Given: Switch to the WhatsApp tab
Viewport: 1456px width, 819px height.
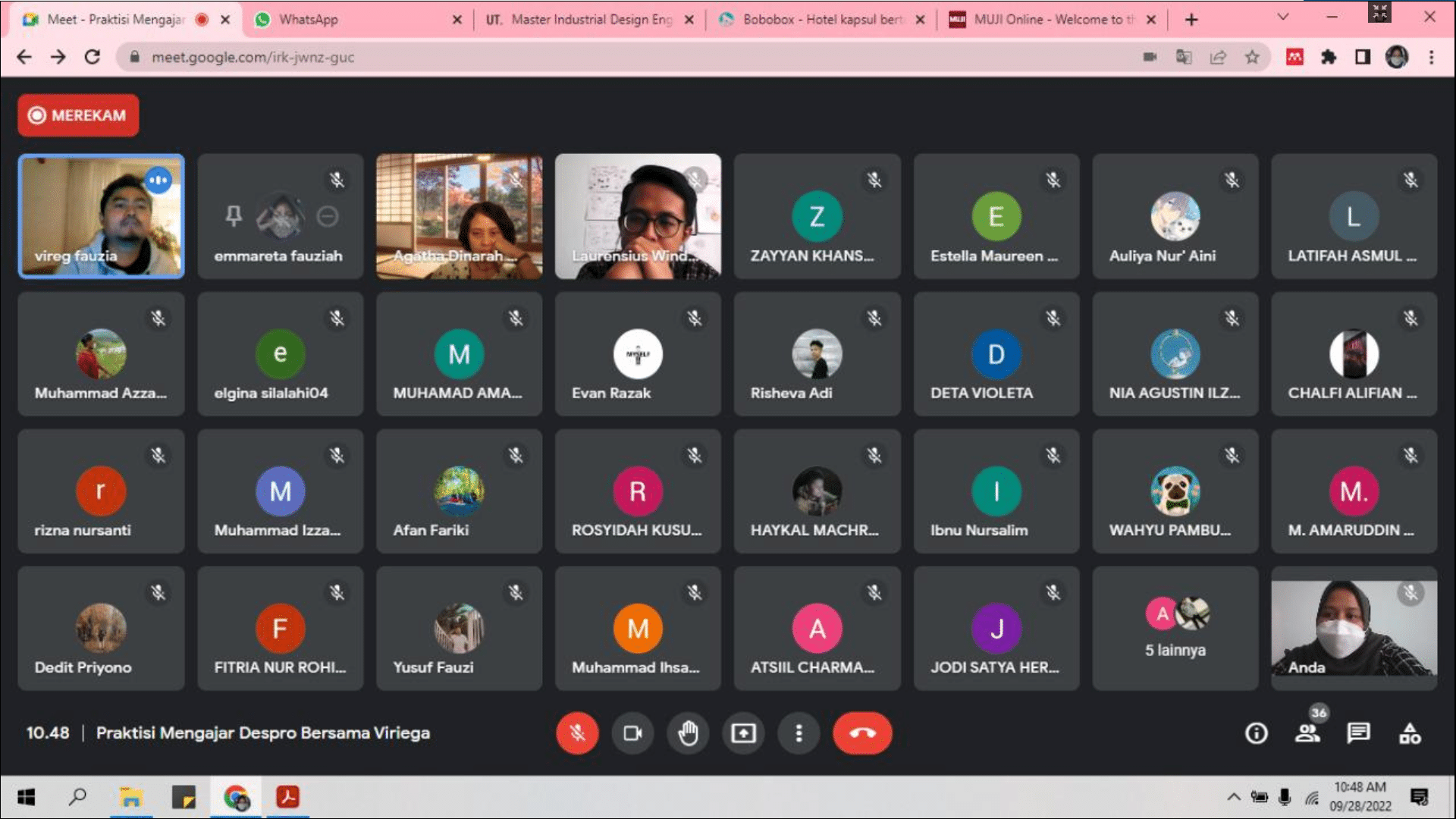Looking at the screenshot, I should (356, 20).
